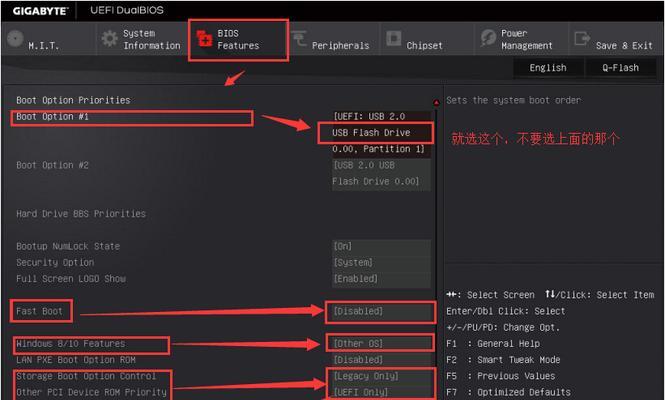Viewport: 665px width, 400px height.
Task: Toggle LAN PXE Boot Option ROM [Disabled]
Action: pos(381,360)
